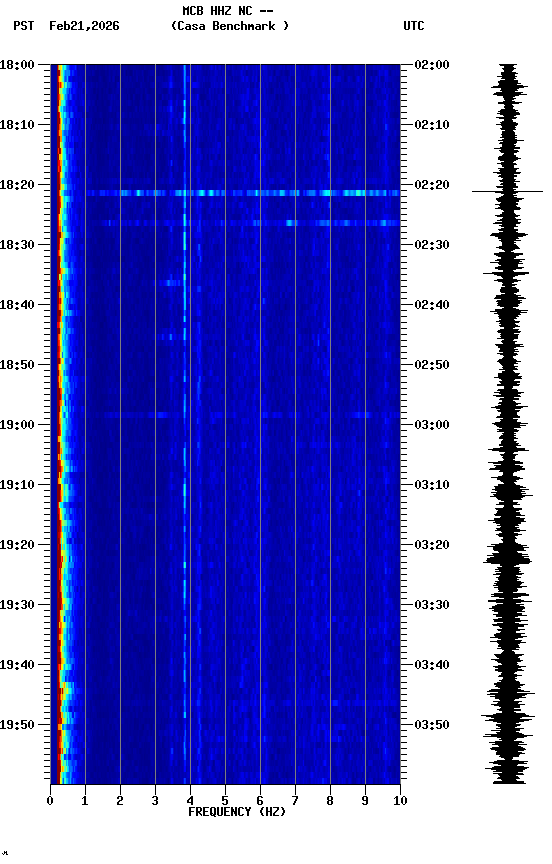The image size is (552, 864).
Task: Click the 19:20 PST time label
Action: [x=17, y=545]
